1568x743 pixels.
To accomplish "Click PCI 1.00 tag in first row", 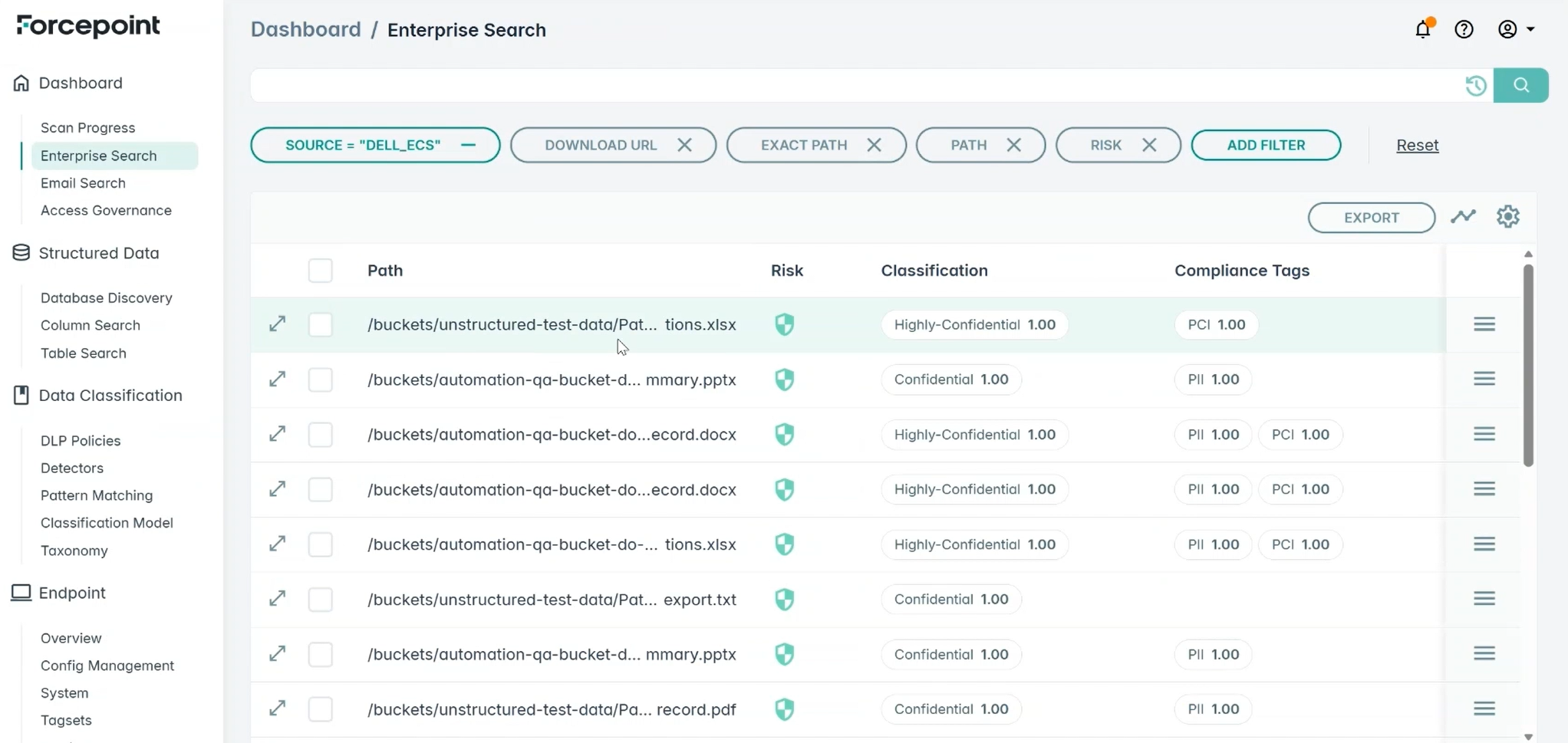I will (x=1216, y=324).
